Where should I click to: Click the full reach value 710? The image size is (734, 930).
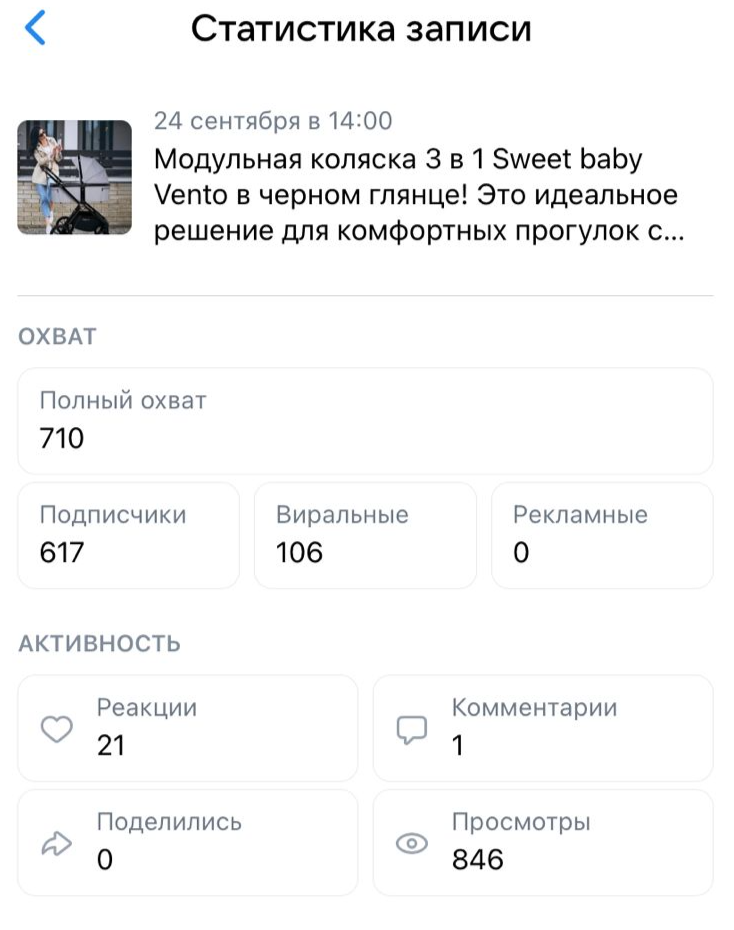62,437
